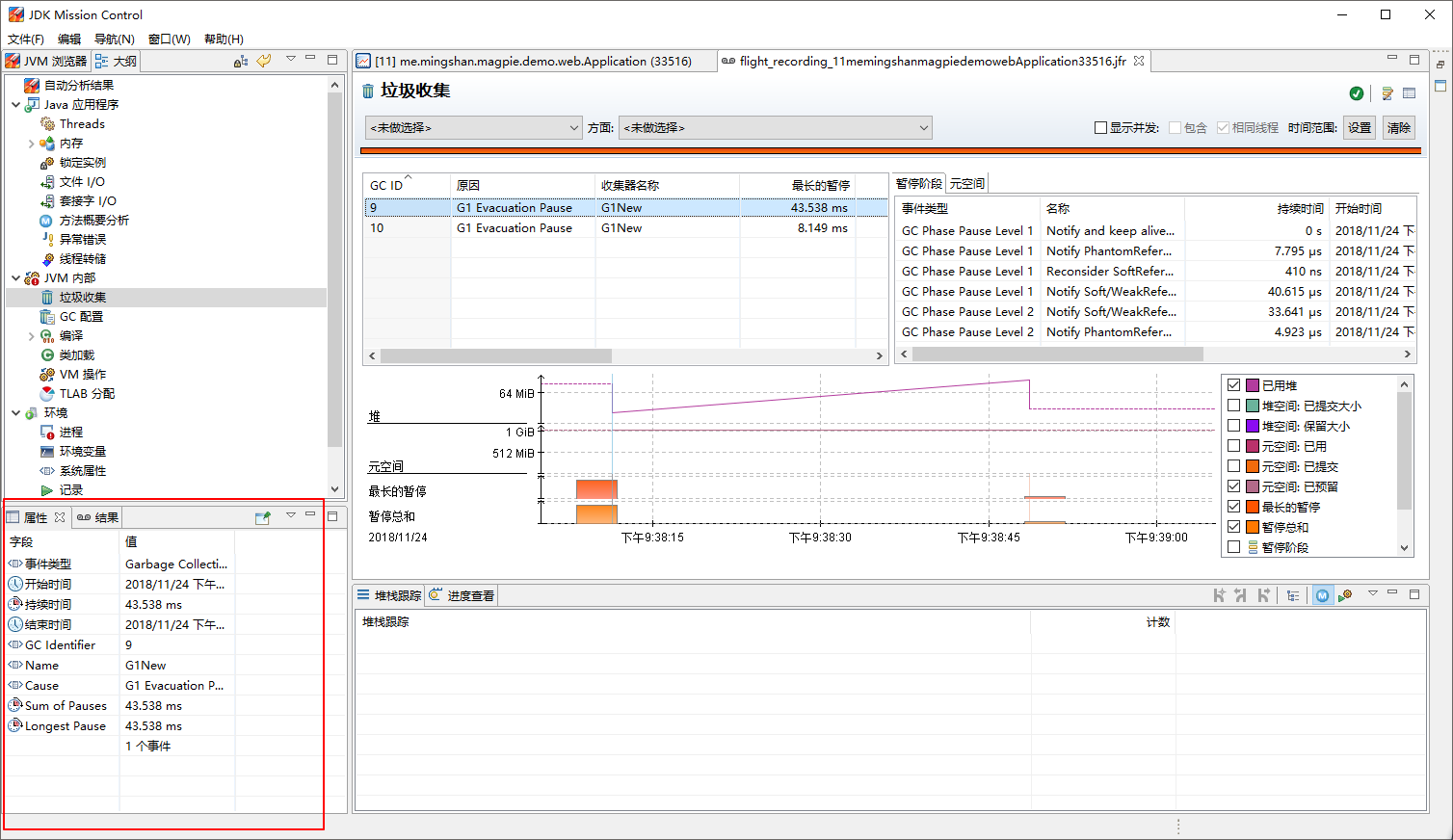Toggle the 显示并发 checkbox
The image size is (1453, 840).
[1100, 127]
